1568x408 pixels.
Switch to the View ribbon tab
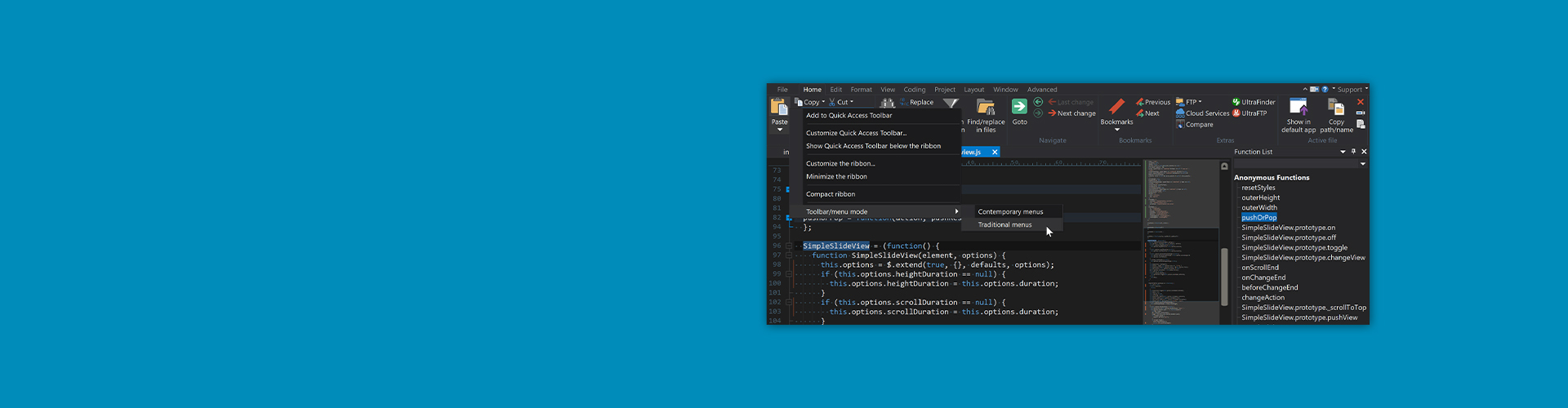888,90
